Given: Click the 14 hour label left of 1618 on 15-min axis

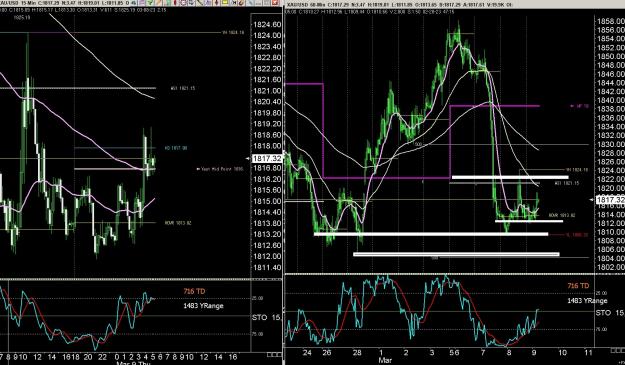Looking at the screenshot, I should coord(51,357).
